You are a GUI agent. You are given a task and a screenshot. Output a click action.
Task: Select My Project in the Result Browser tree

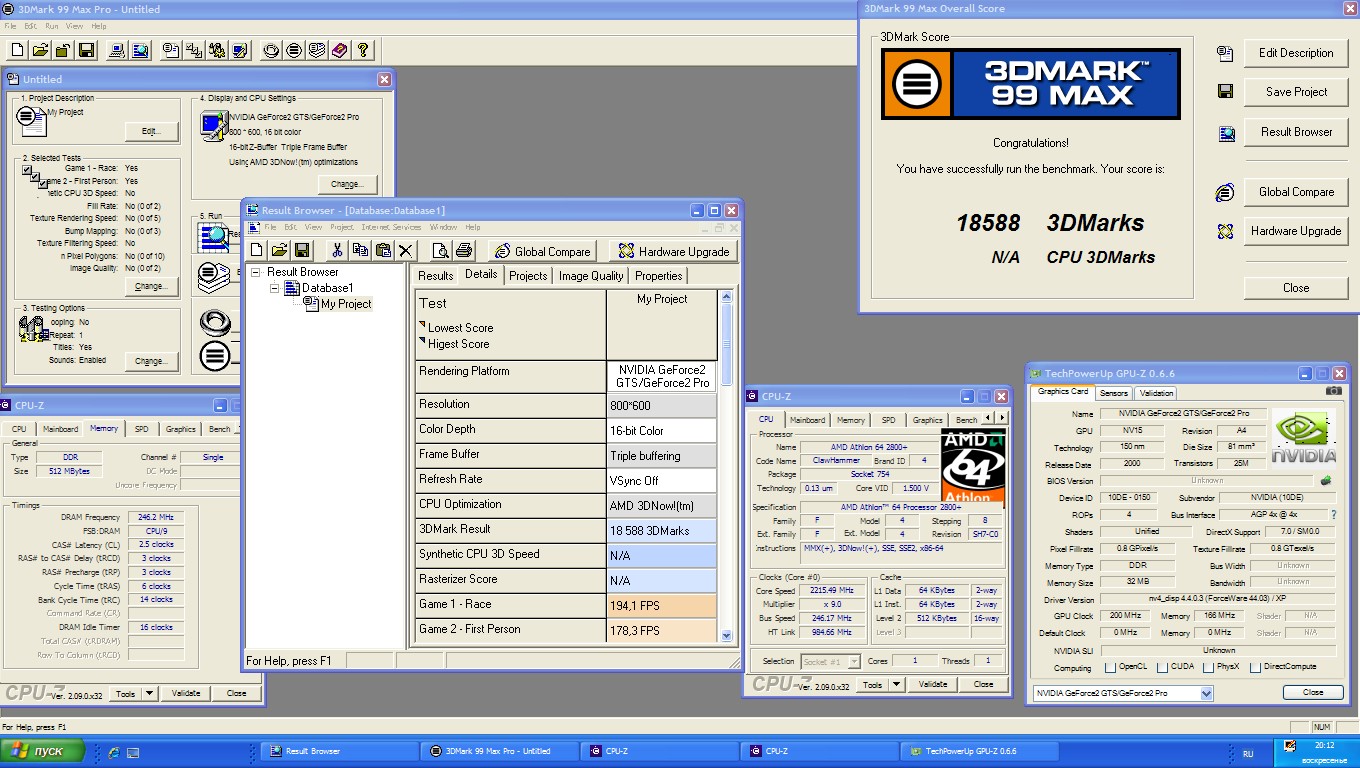[x=346, y=304]
